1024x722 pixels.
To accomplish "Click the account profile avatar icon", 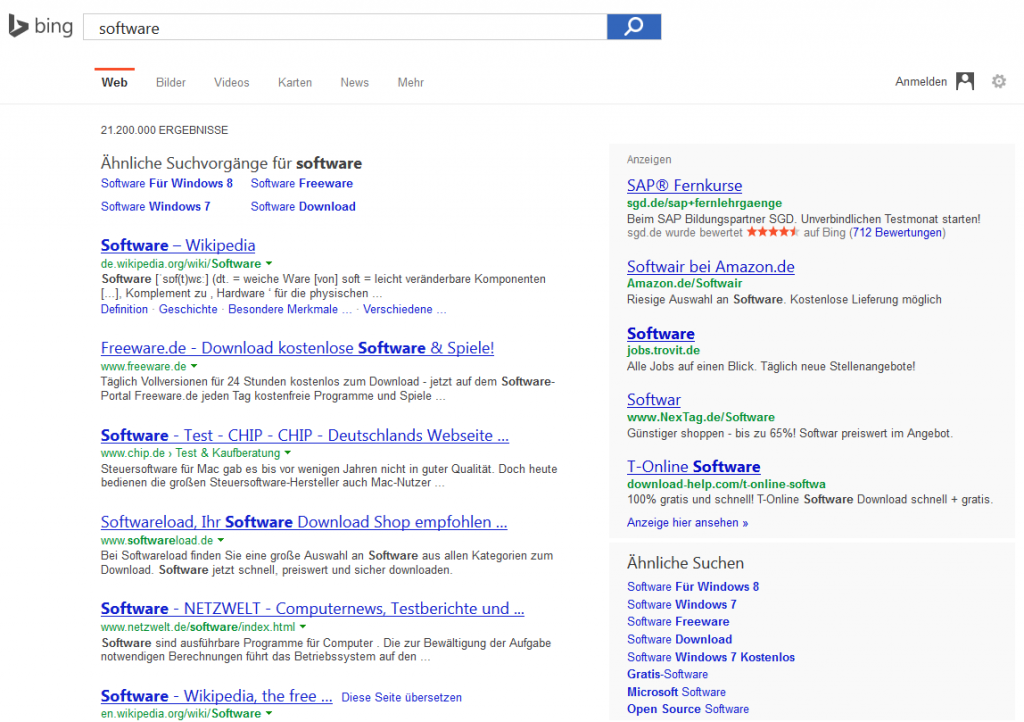I will click(x=965, y=82).
